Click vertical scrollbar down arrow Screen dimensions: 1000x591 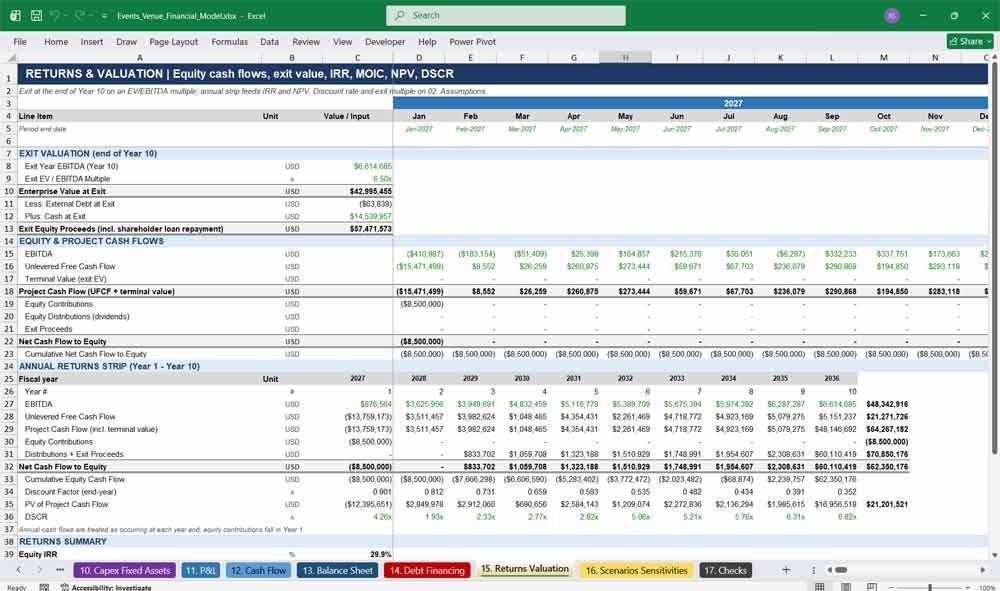(x=994, y=556)
